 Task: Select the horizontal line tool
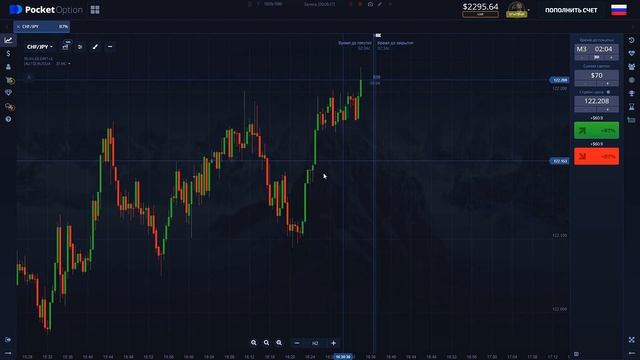click(110, 47)
